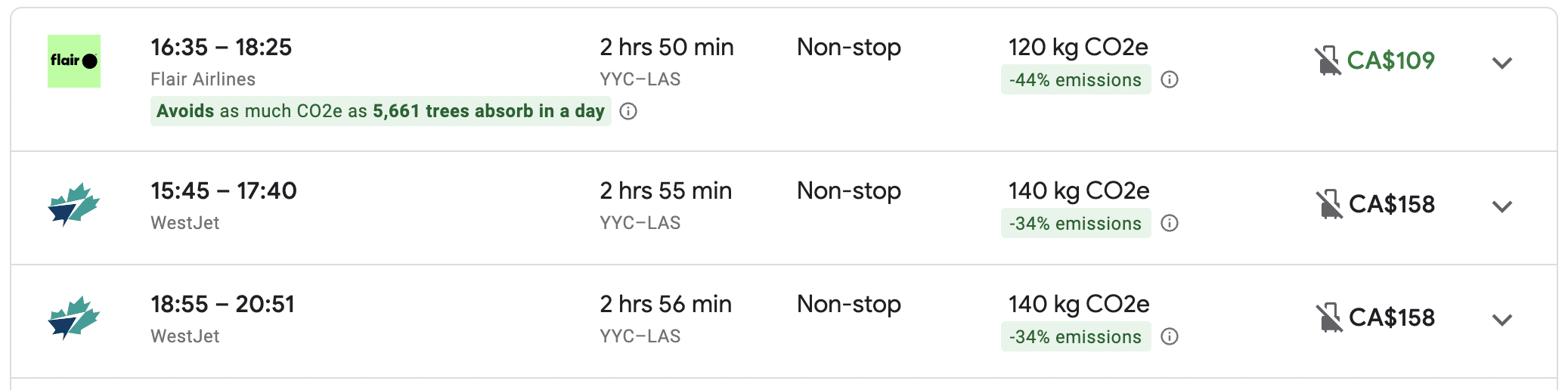Click the Flair Airlines logo
The width and height of the screenshot is (1568, 390).
pos(74,61)
